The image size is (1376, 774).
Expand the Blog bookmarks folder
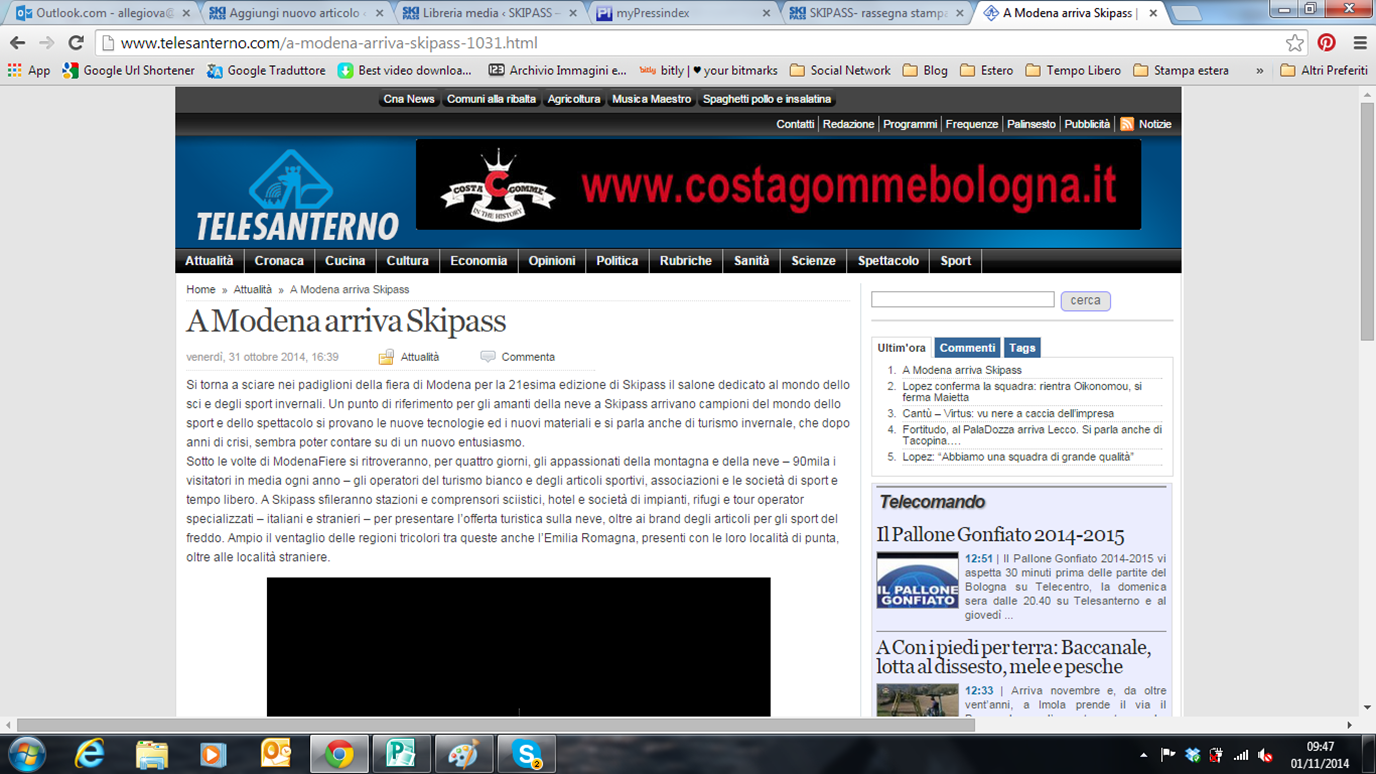click(925, 71)
